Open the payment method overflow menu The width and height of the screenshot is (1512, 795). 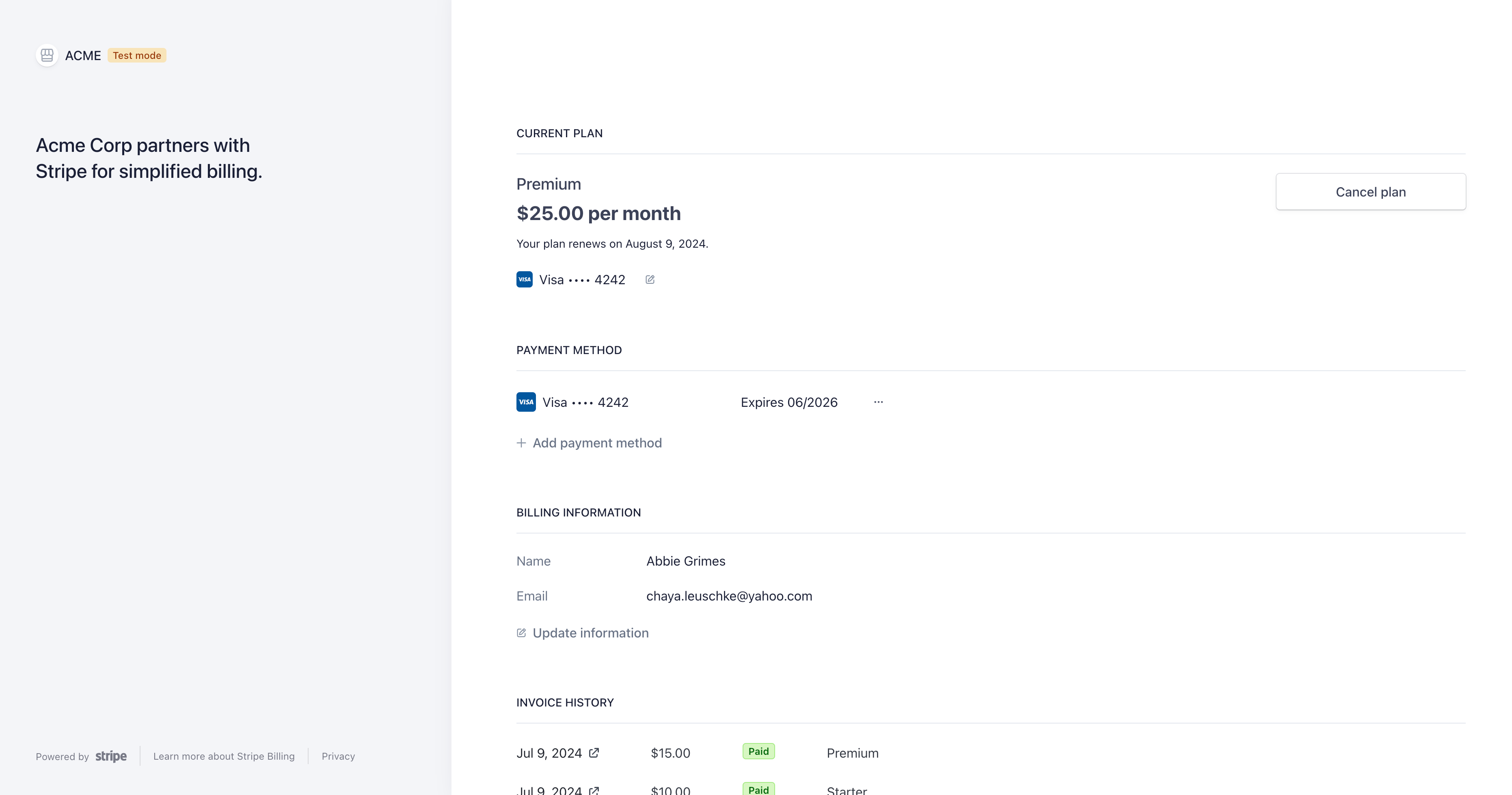click(878, 402)
